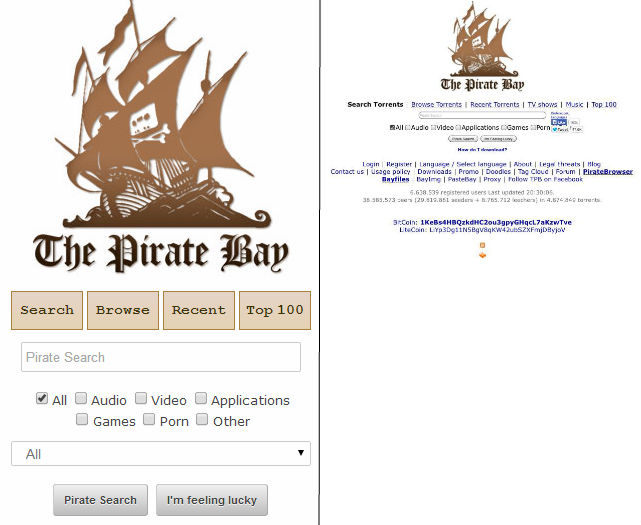Screen dimensions: 641x525
Task: Open the Forum link
Action: point(565,172)
